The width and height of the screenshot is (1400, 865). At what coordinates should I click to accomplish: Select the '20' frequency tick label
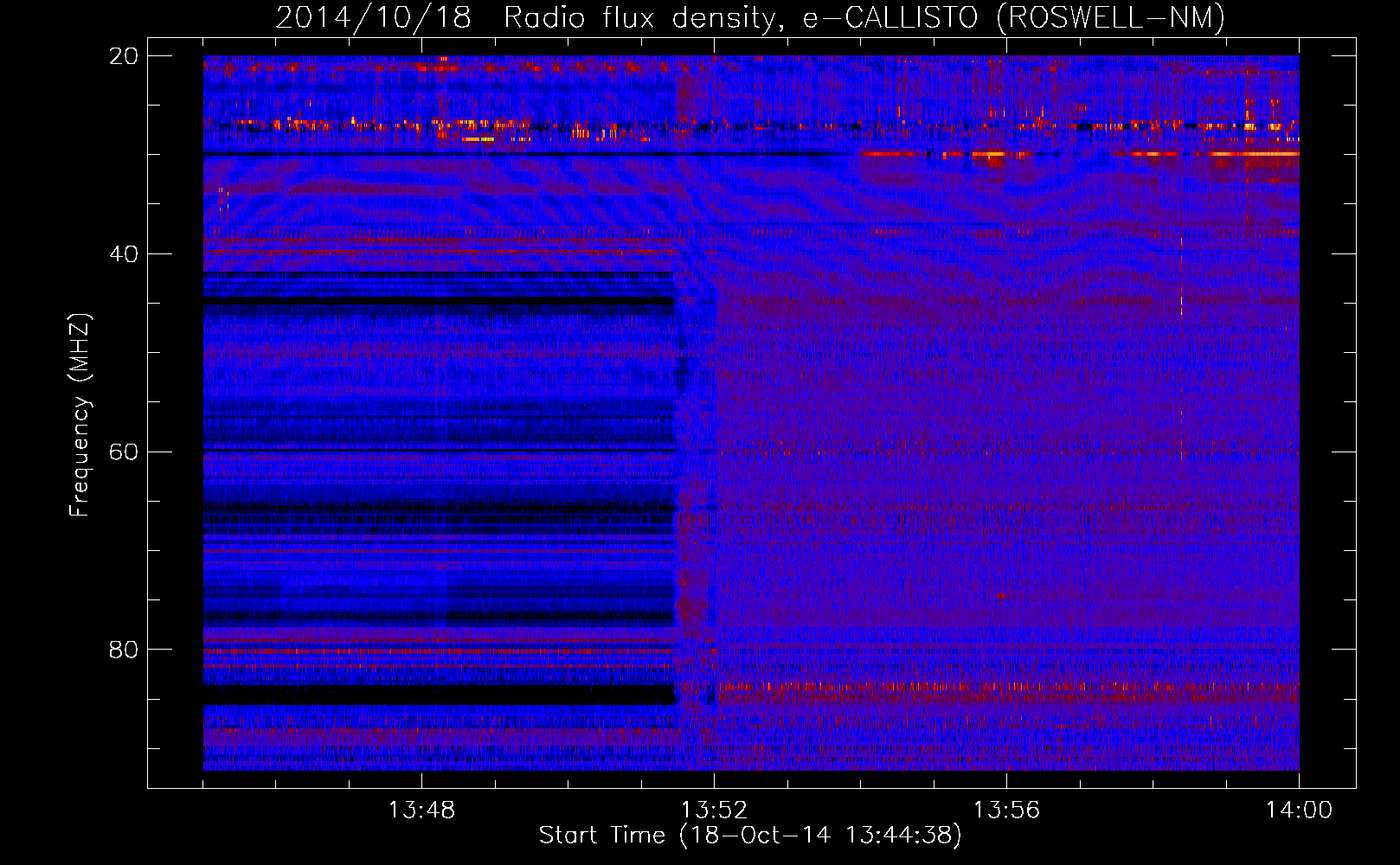[x=124, y=56]
